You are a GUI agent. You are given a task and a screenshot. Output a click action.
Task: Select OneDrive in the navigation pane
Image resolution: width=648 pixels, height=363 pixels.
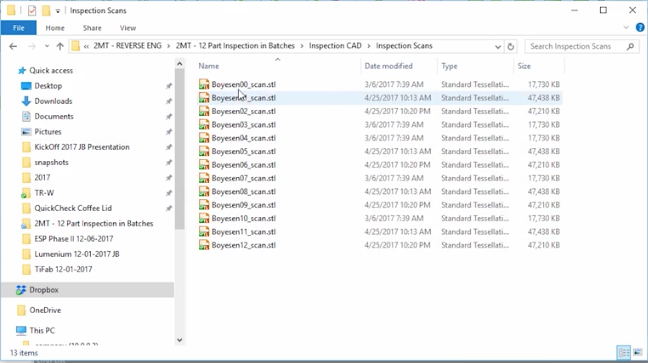(x=45, y=310)
